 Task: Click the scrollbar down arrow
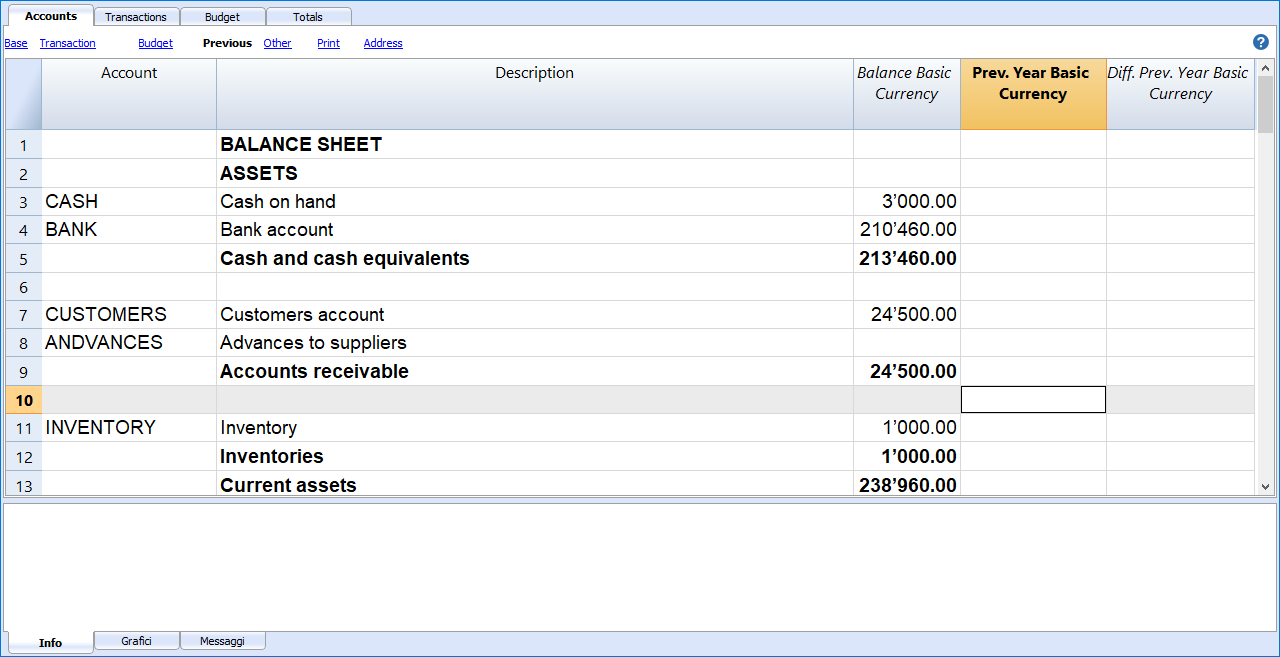tap(1265, 486)
